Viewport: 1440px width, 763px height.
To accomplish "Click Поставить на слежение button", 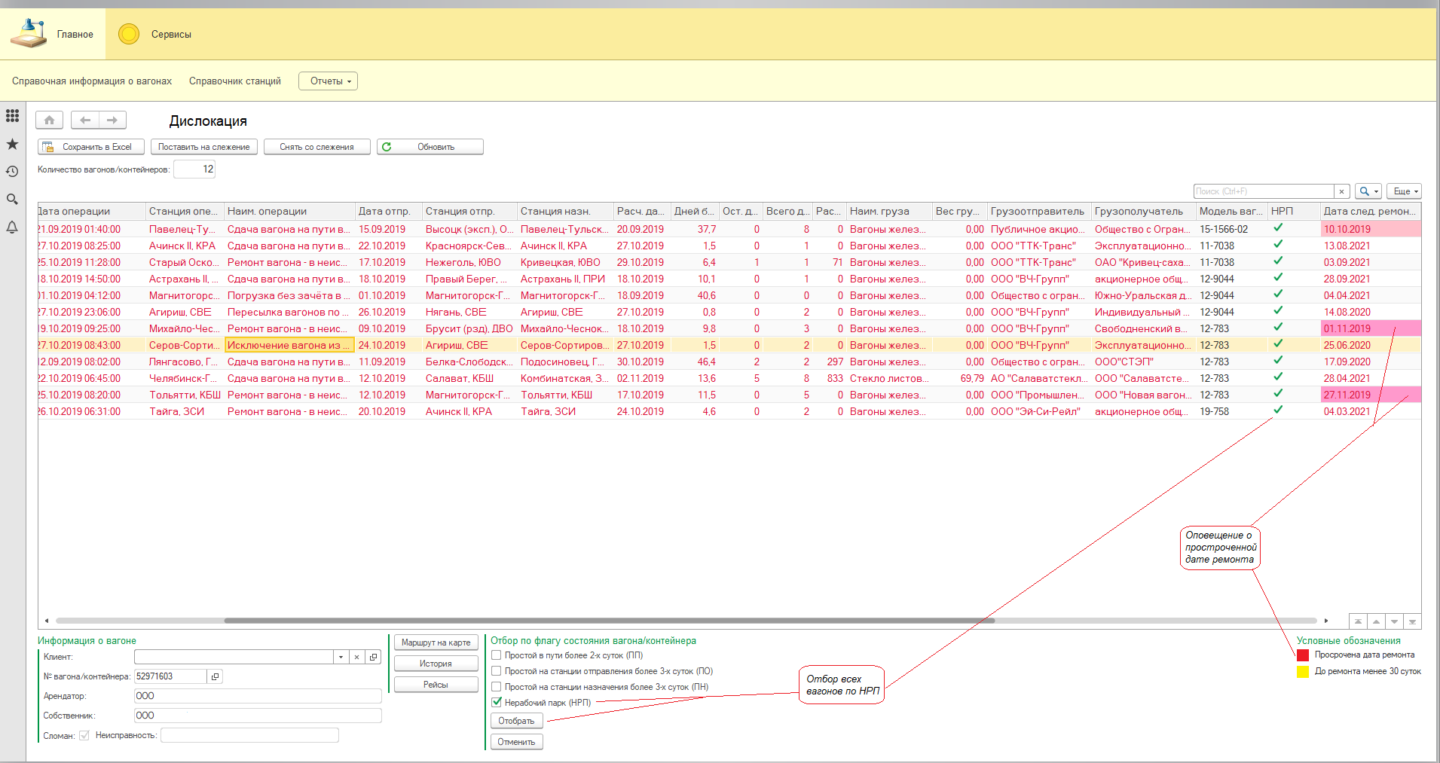I will (x=204, y=147).
